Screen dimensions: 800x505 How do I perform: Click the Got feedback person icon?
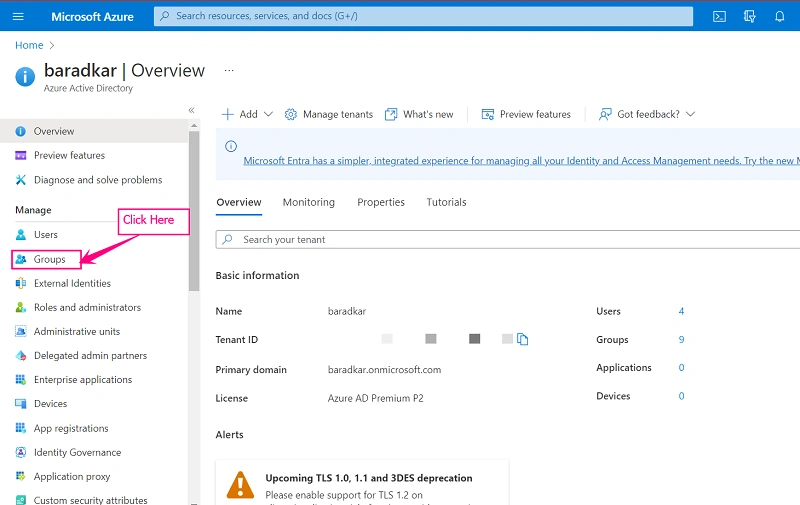pyautogui.click(x=605, y=114)
